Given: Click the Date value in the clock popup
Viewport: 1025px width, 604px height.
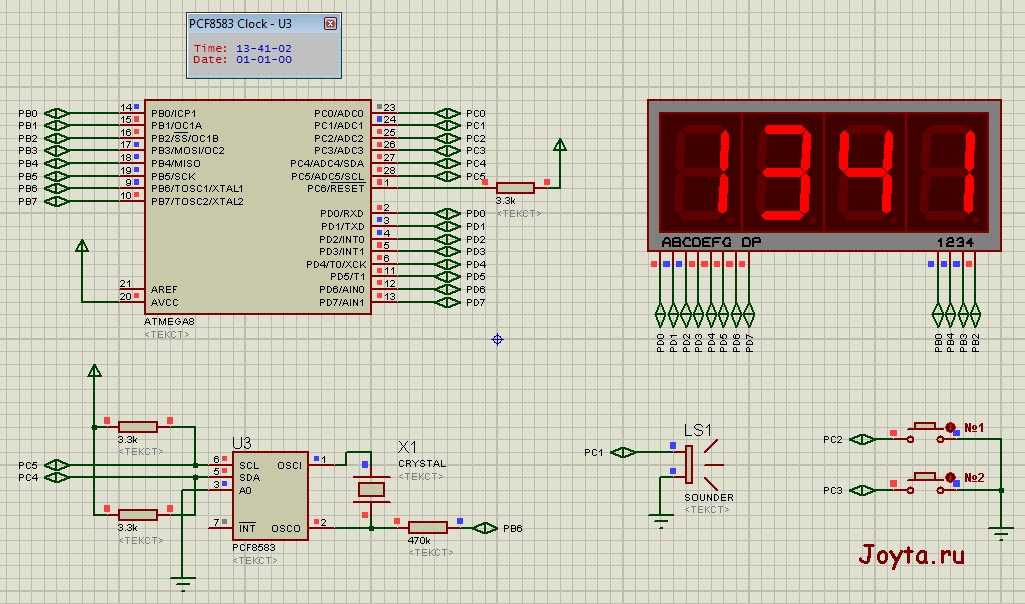Looking at the screenshot, I should point(263,60).
